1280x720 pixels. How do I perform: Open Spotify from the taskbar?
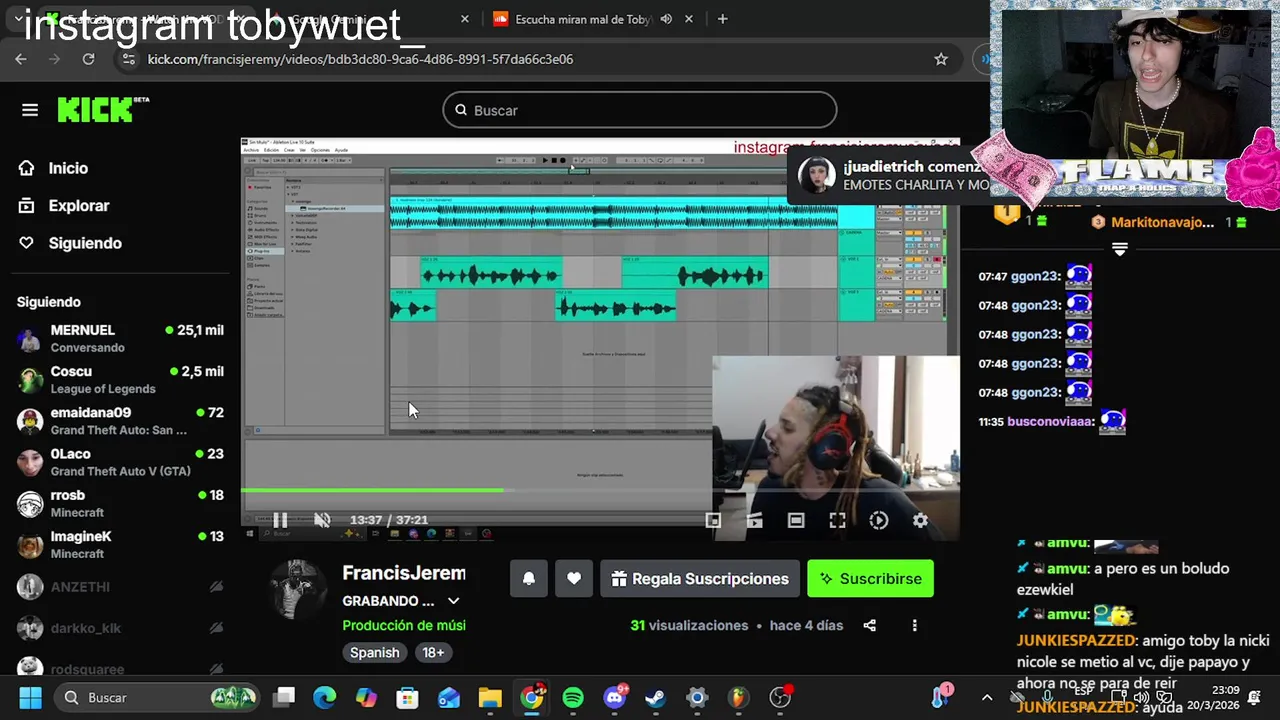pyautogui.click(x=573, y=697)
